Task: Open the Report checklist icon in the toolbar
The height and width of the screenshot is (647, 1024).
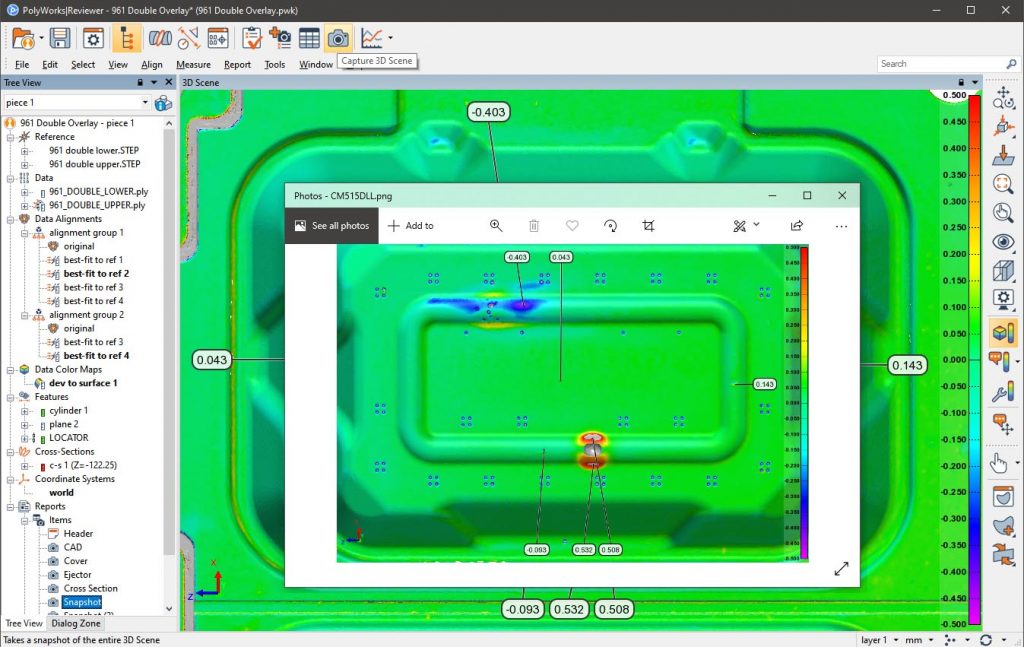Action: point(252,38)
